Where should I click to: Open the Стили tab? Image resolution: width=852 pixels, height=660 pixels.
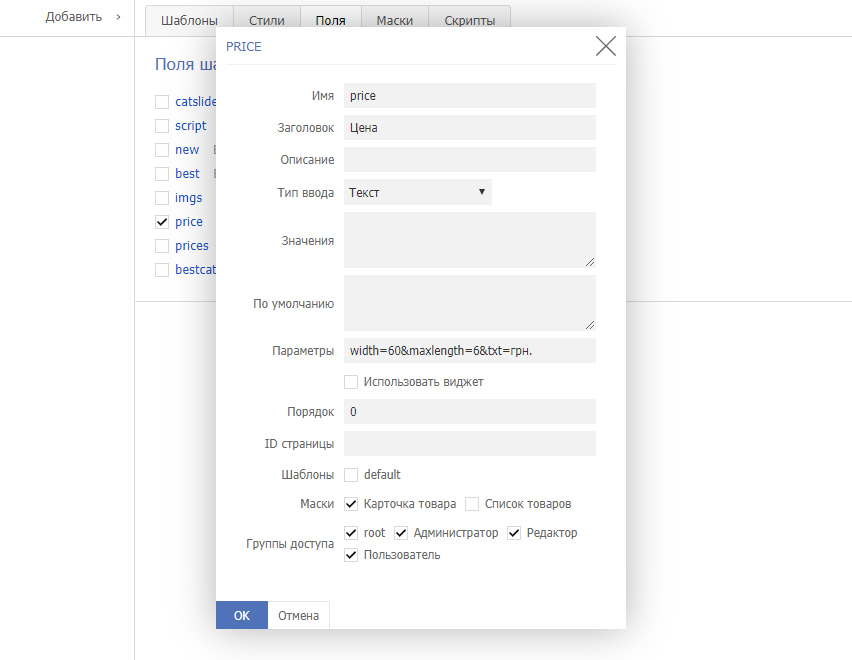(266, 21)
